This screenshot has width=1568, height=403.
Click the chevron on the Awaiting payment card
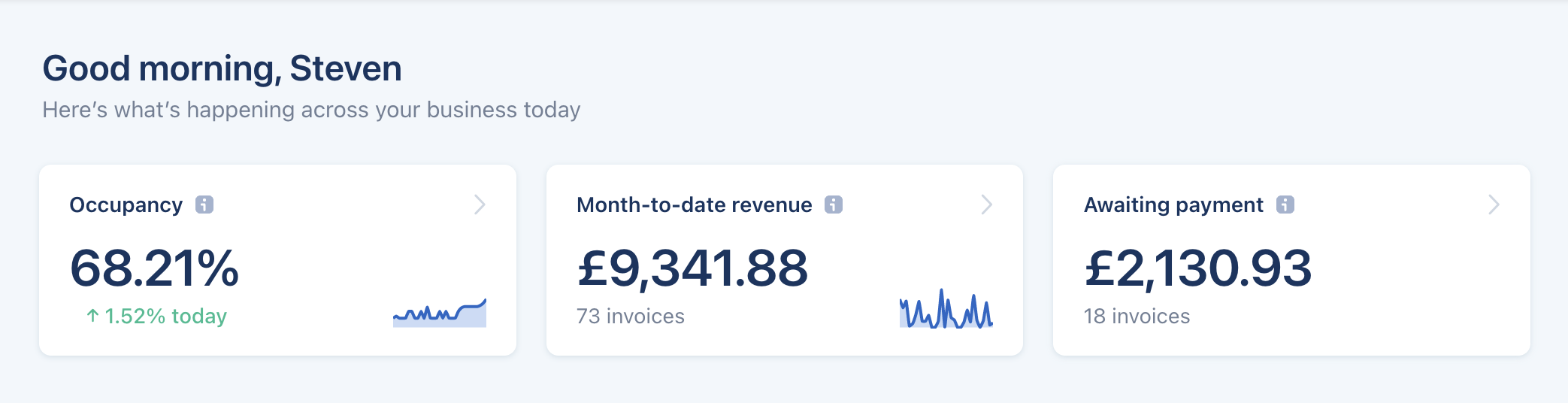(x=1494, y=205)
